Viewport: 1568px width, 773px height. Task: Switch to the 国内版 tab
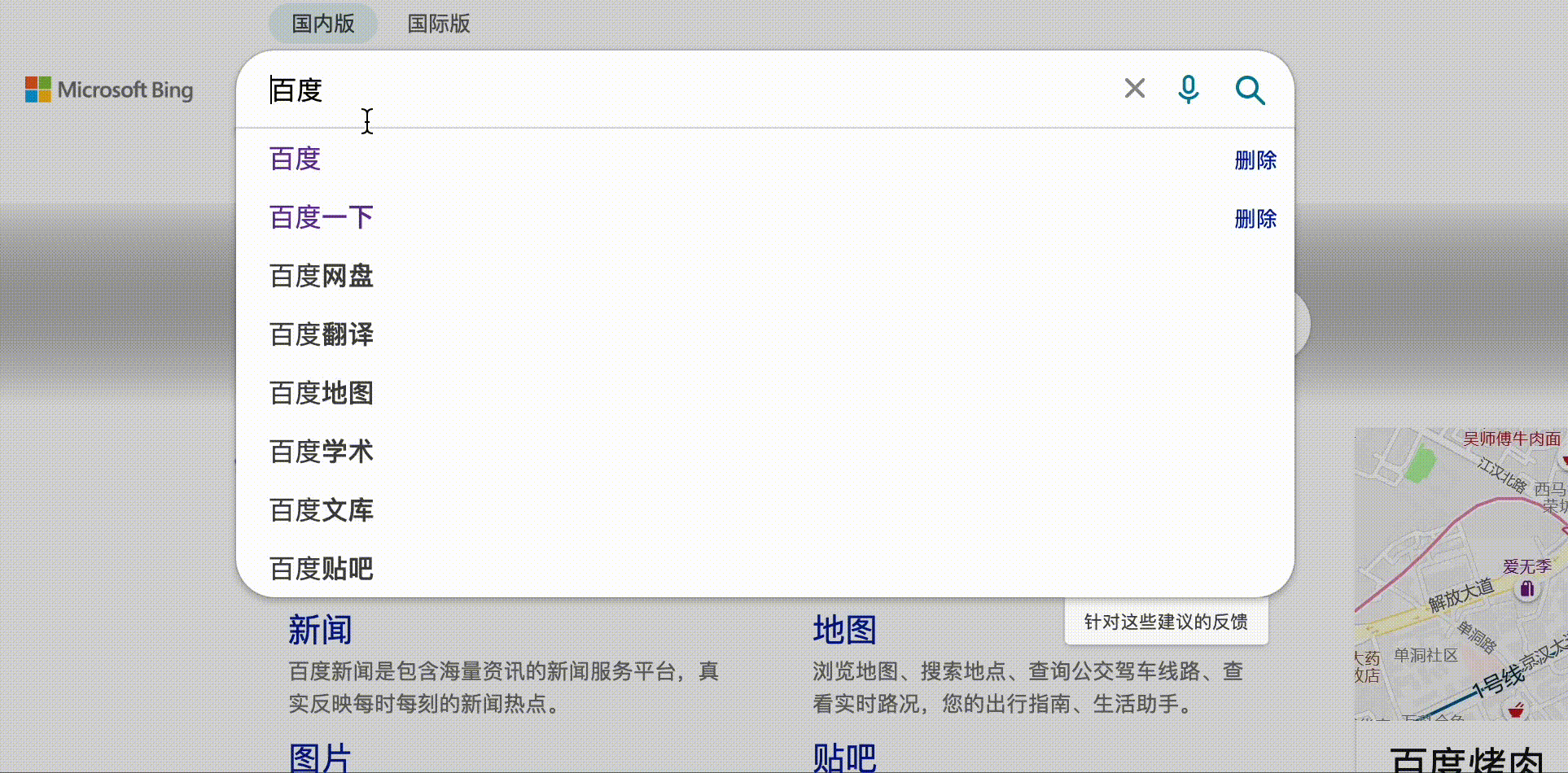point(323,24)
